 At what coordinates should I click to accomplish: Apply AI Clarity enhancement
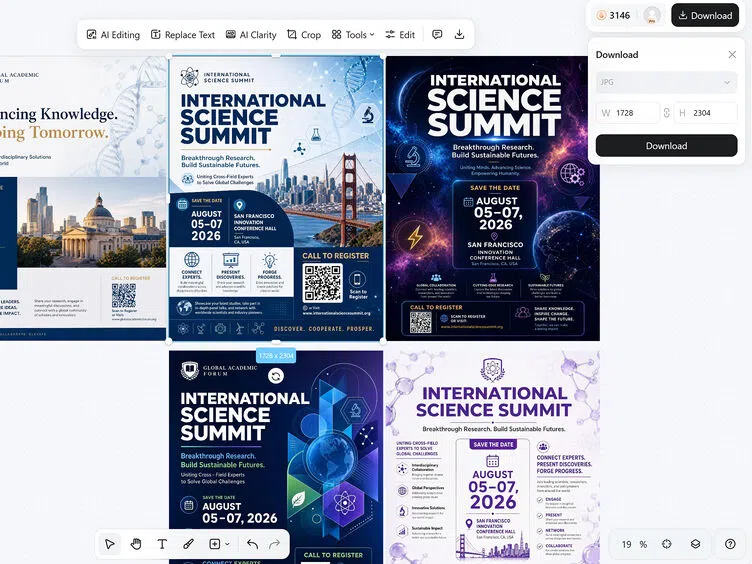pos(251,35)
